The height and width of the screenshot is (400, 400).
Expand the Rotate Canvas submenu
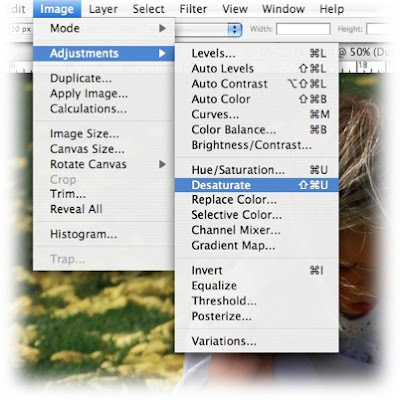click(x=104, y=164)
